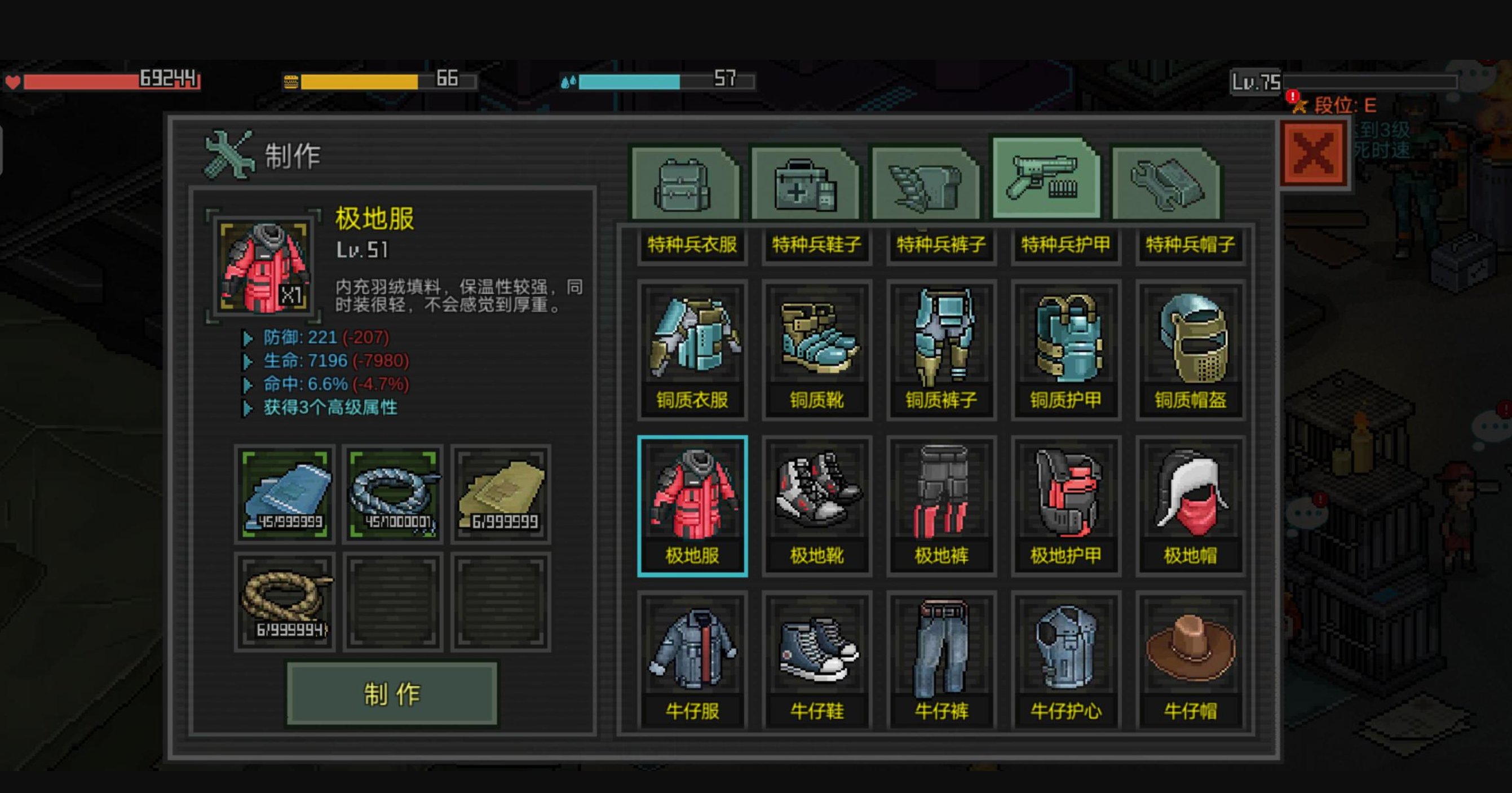This screenshot has width=1512, height=793.
Task: Click the red health bar
Action: [112, 81]
